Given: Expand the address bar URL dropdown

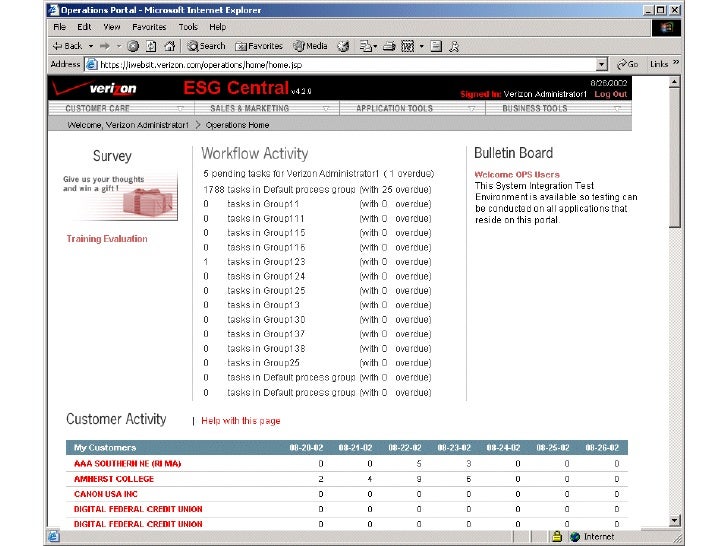Looking at the screenshot, I should click(x=602, y=65).
